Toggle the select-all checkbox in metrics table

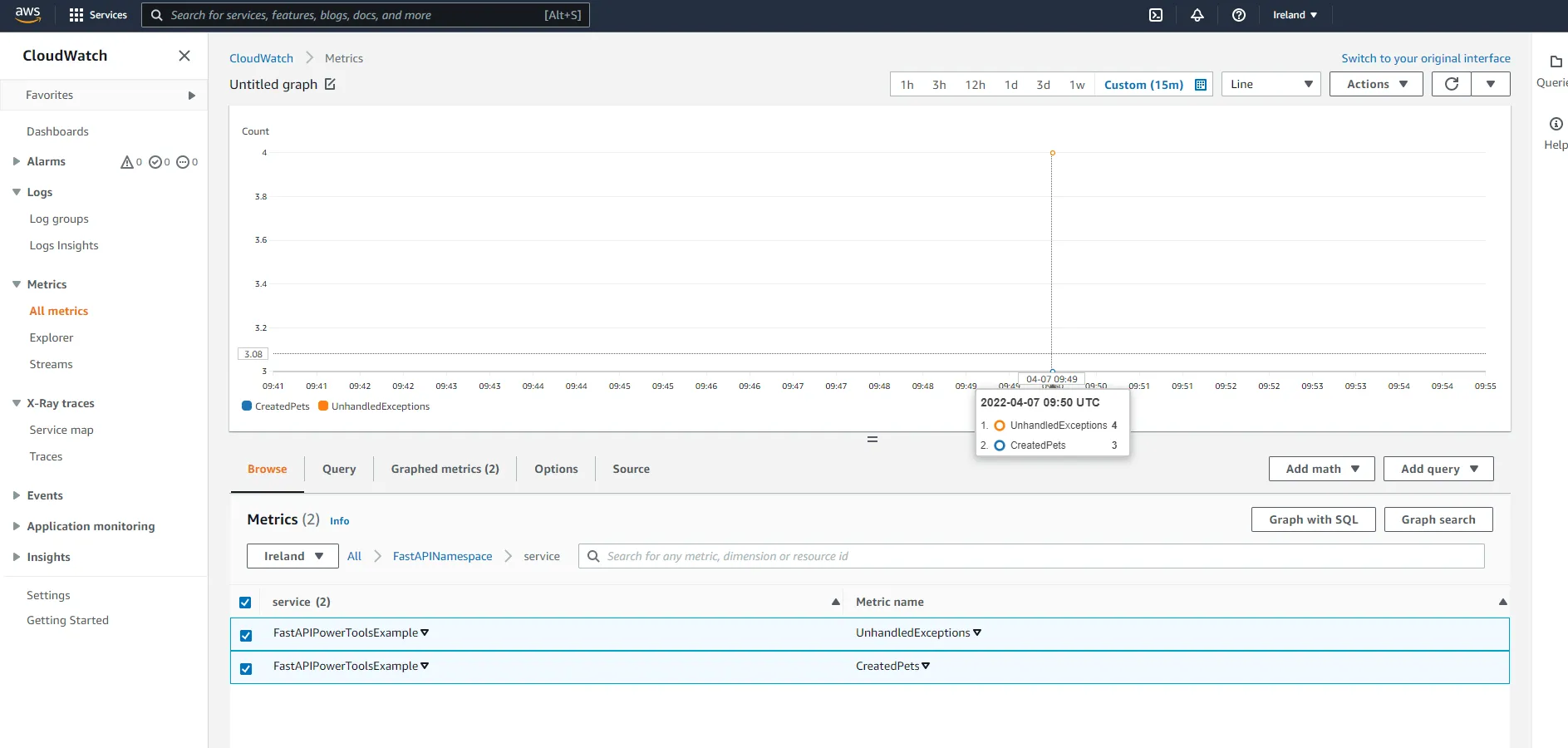pos(246,602)
